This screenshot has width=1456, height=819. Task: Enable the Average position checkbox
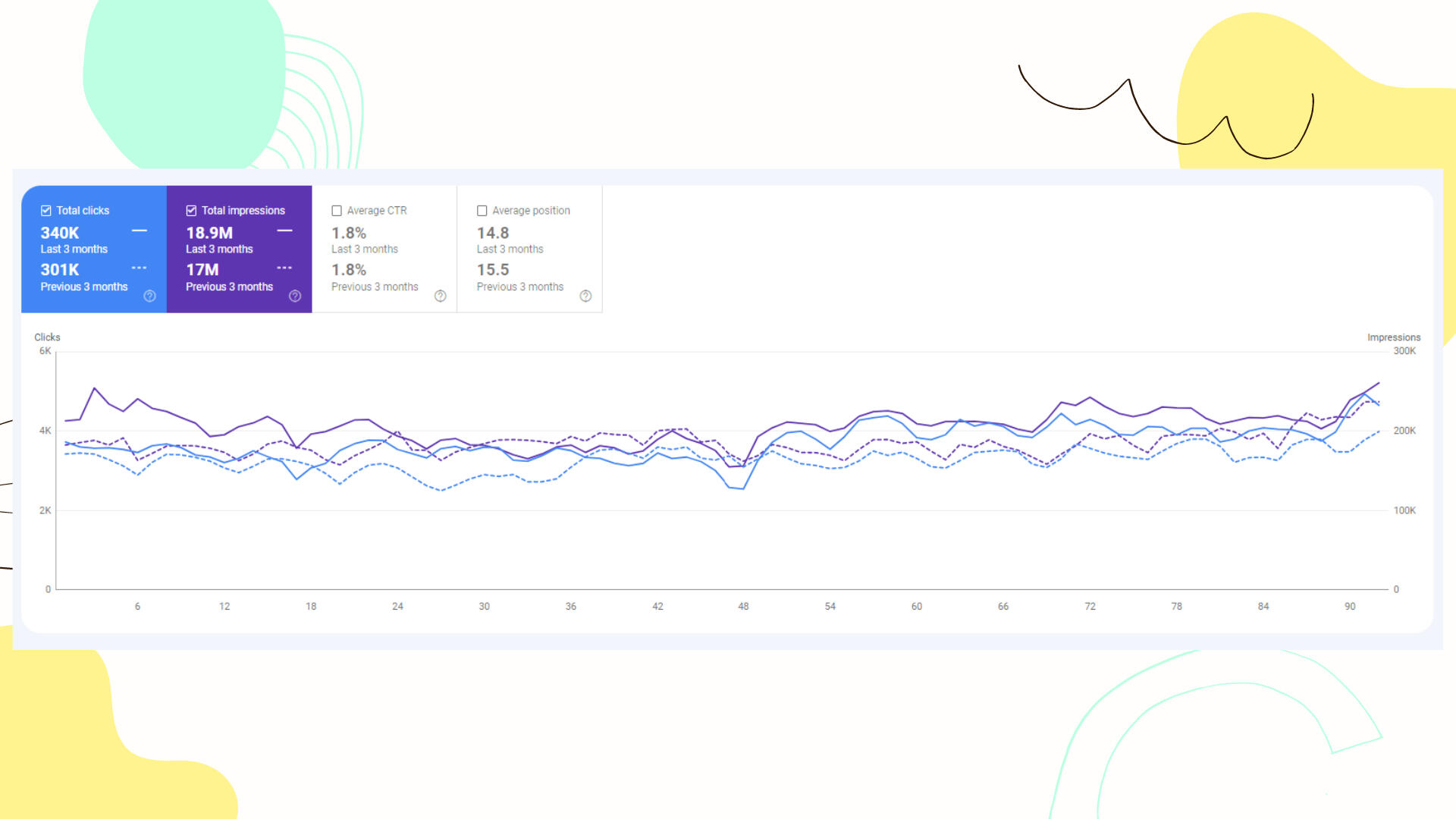click(482, 211)
